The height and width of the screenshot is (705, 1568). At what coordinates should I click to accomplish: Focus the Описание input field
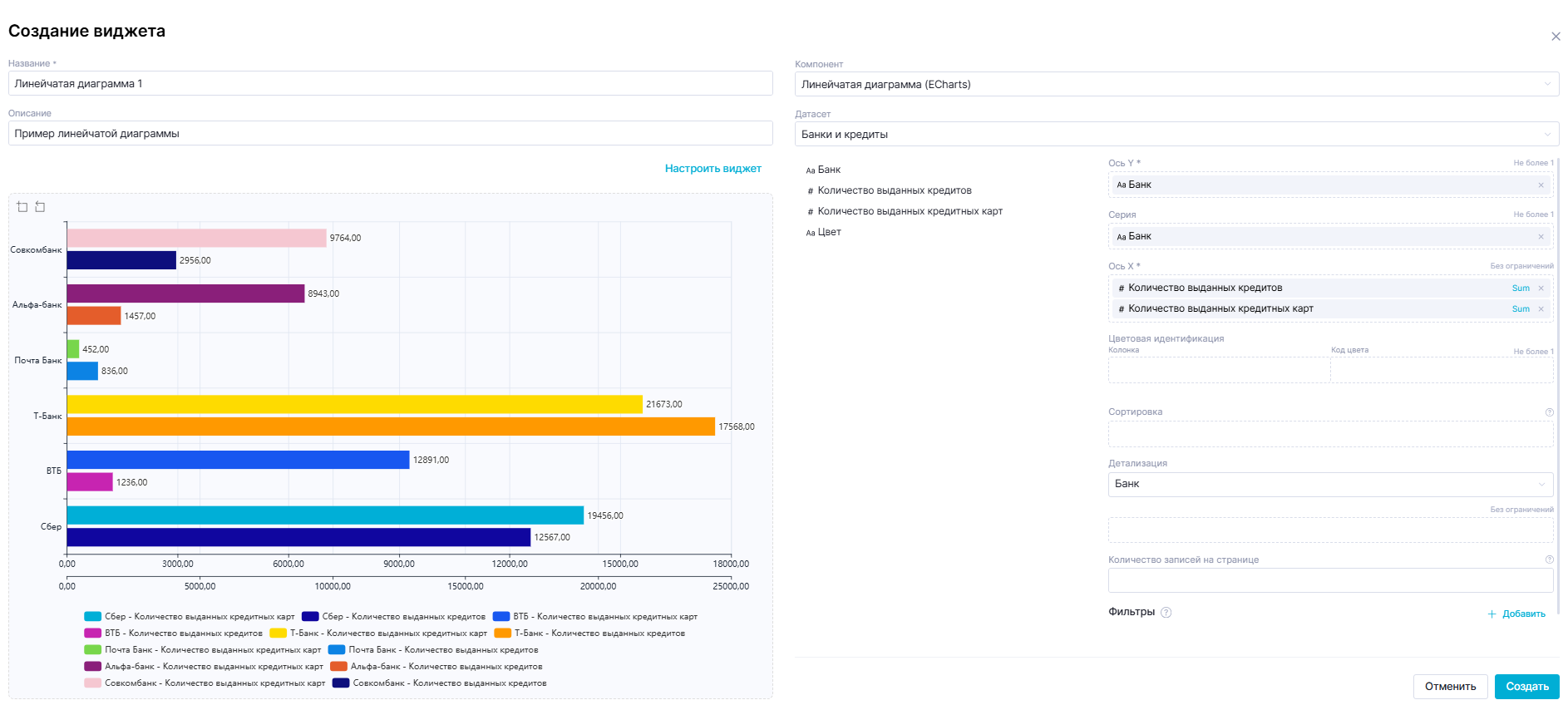(x=391, y=133)
